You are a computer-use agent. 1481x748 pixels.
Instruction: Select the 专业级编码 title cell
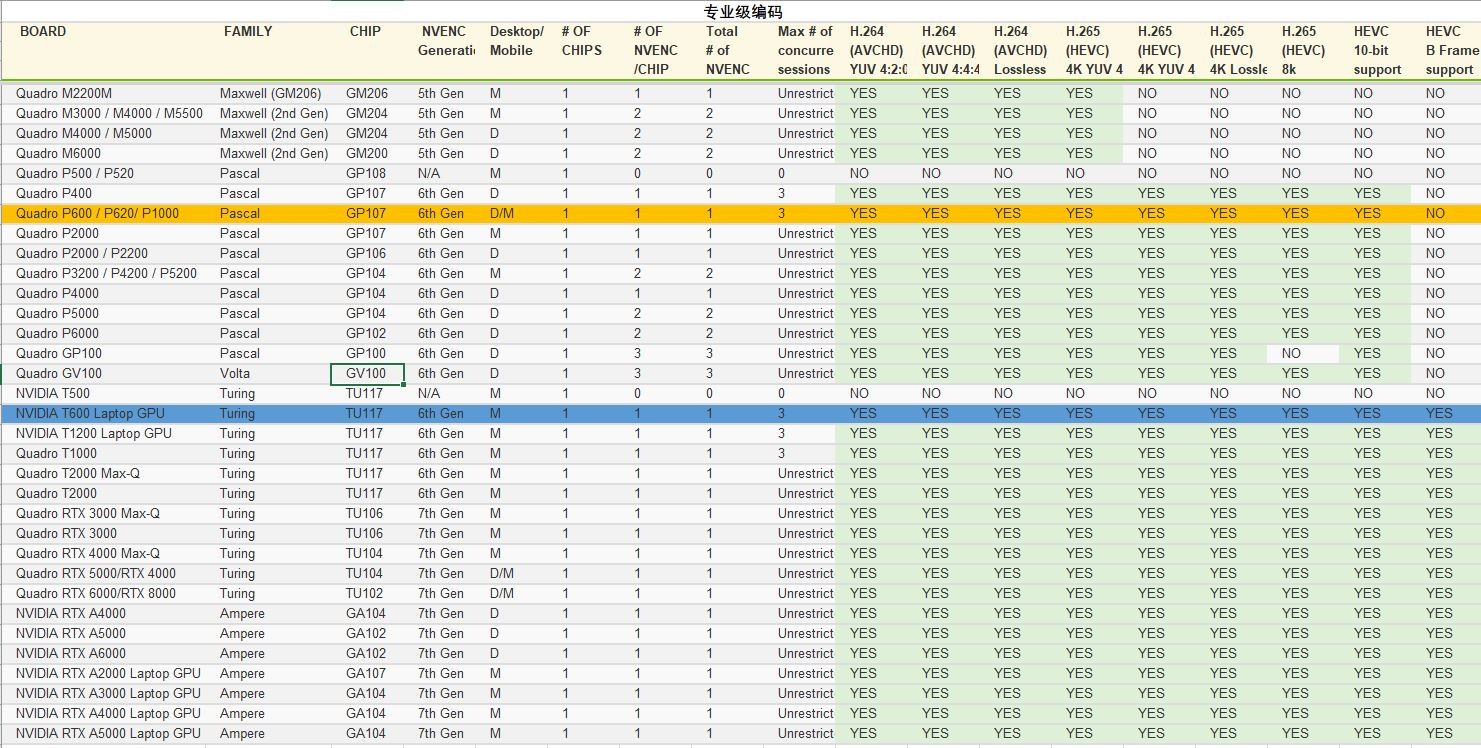(743, 11)
